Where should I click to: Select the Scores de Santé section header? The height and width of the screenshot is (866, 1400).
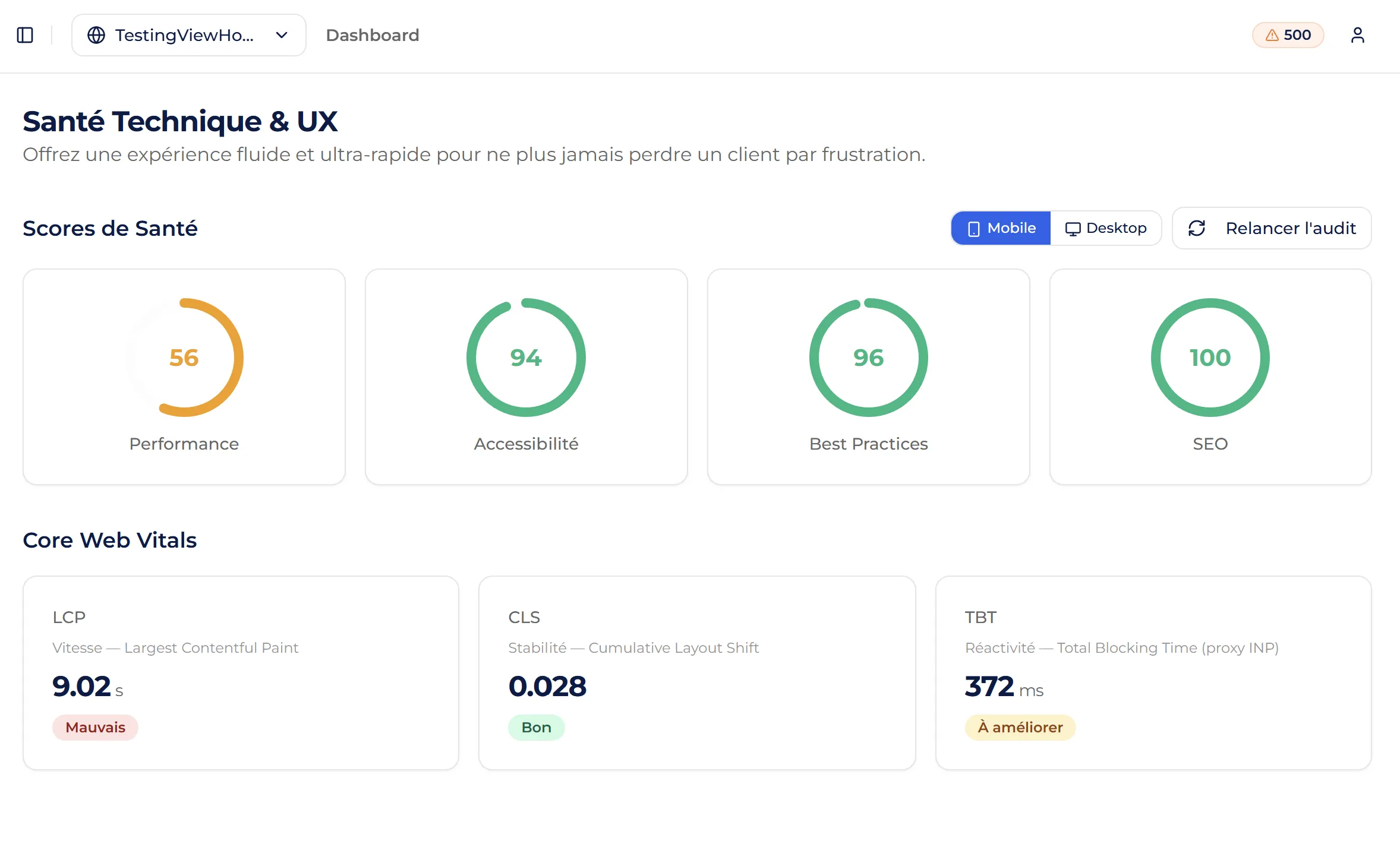click(111, 228)
